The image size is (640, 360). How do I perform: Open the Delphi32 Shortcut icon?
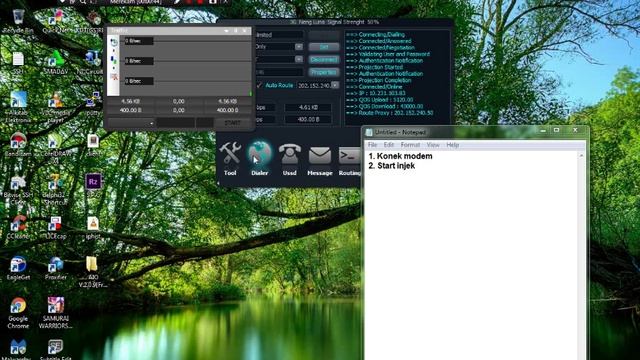pyautogui.click(x=56, y=190)
